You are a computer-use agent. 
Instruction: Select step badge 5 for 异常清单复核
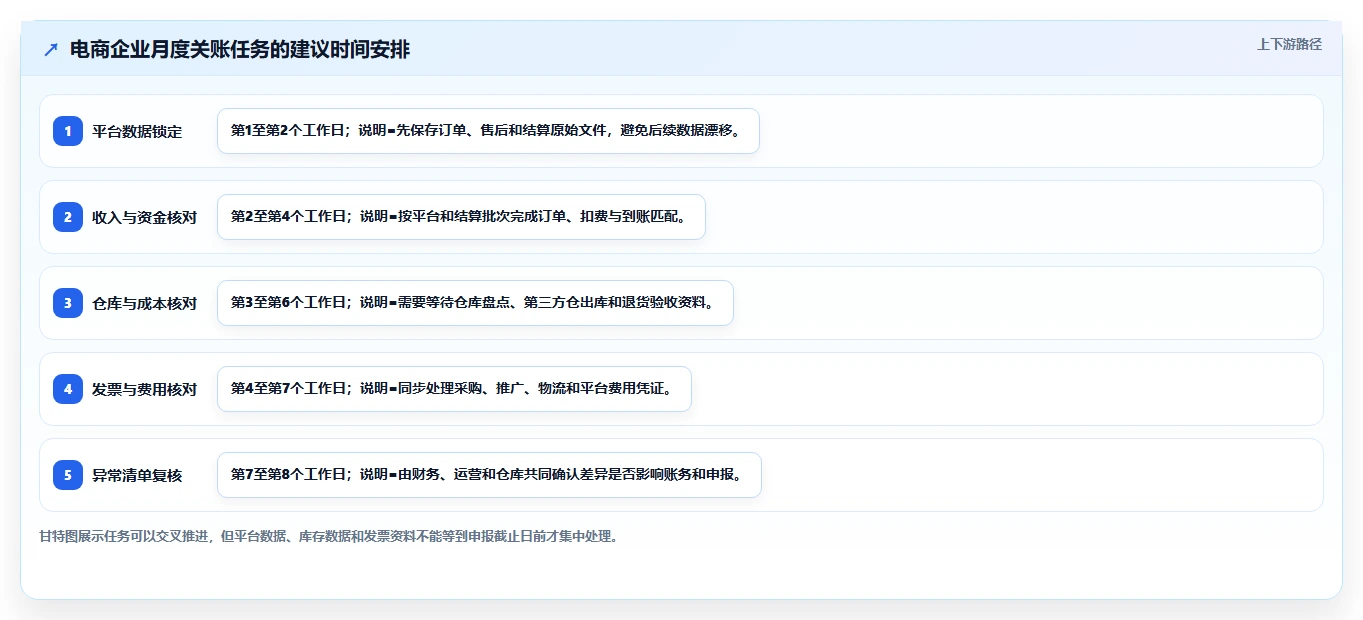point(68,475)
